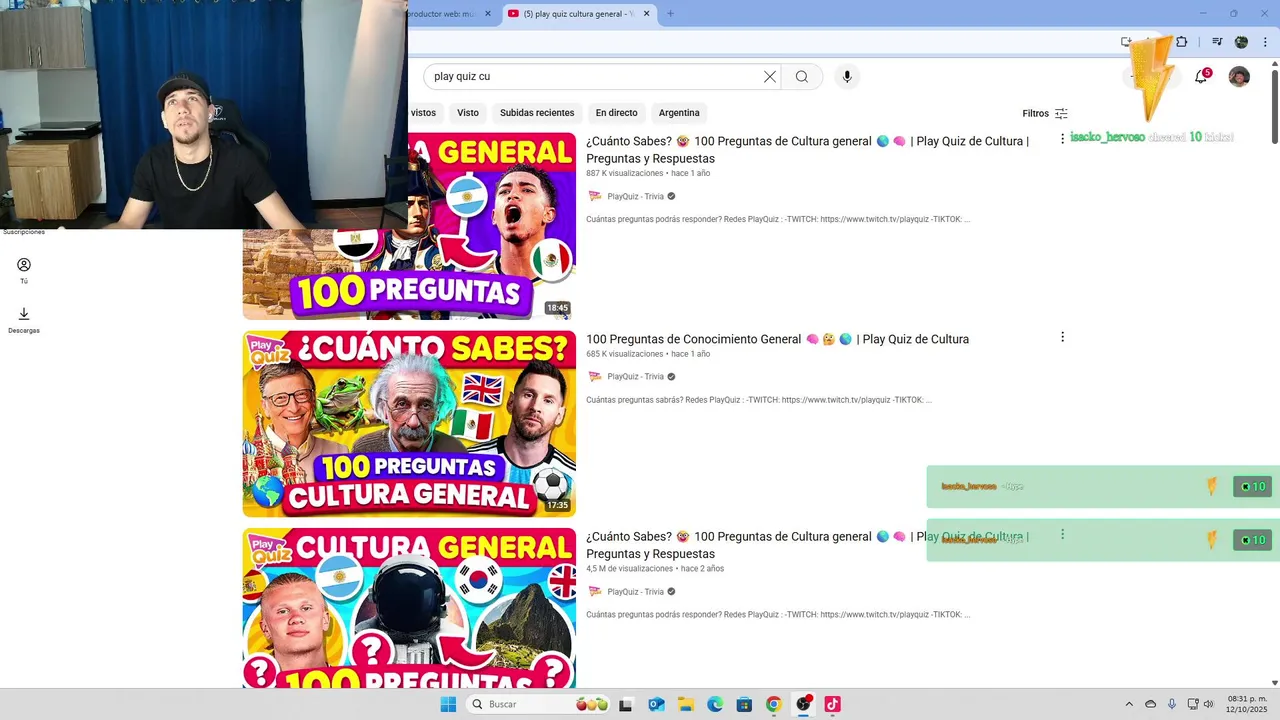Click the microphone tray icon
Viewport: 1280px width, 720px height.
click(x=1171, y=704)
